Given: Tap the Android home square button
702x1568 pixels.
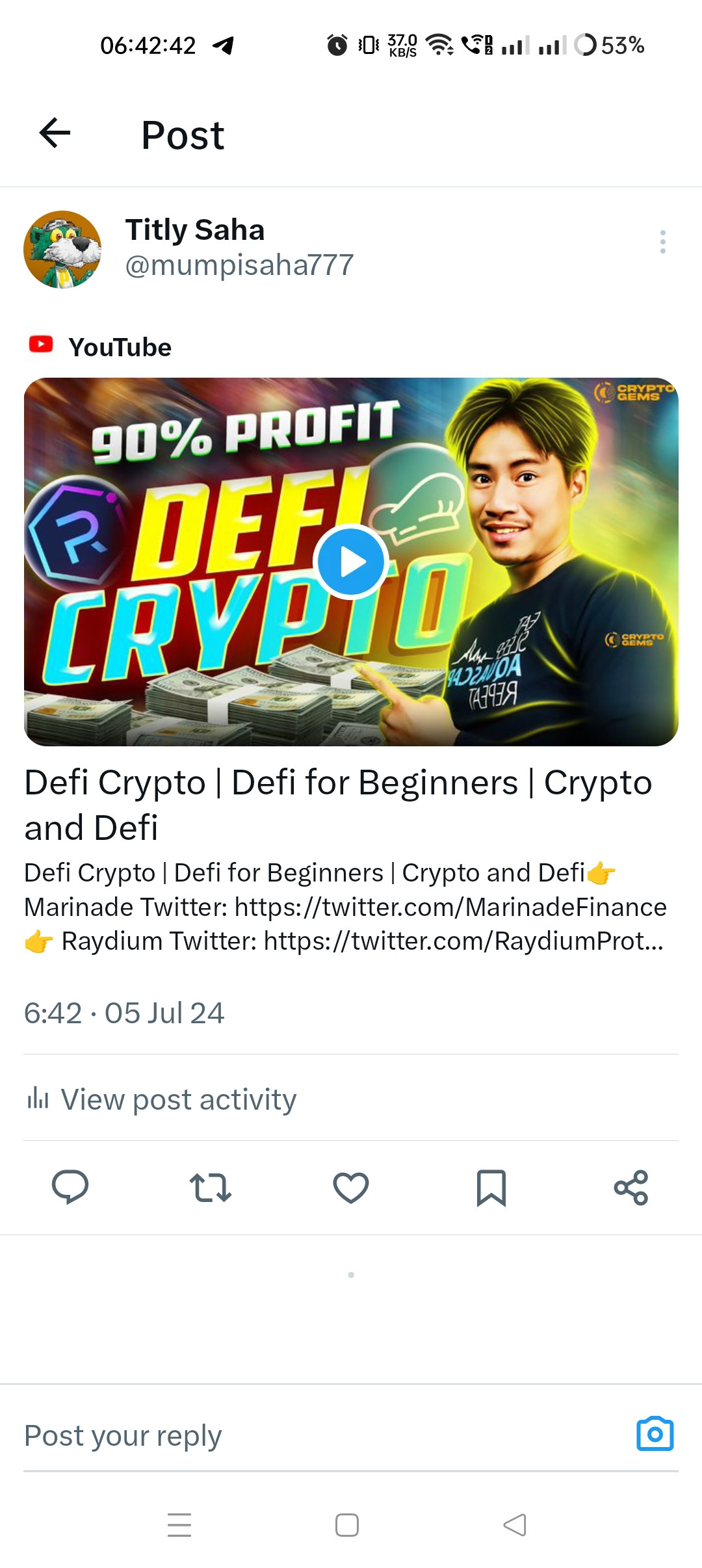Looking at the screenshot, I should 347,1524.
